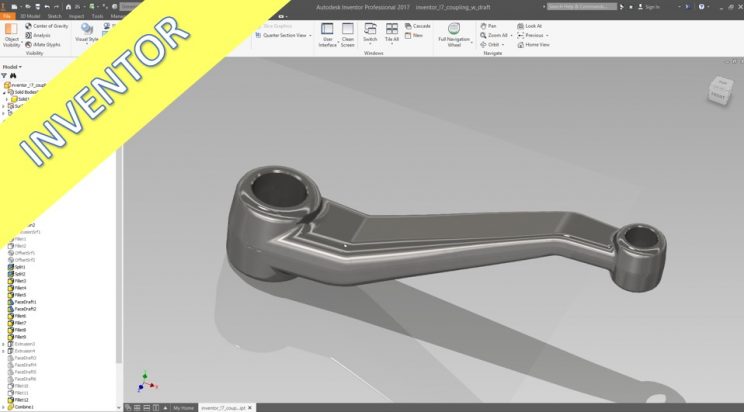Select the Pan tool

(491, 26)
